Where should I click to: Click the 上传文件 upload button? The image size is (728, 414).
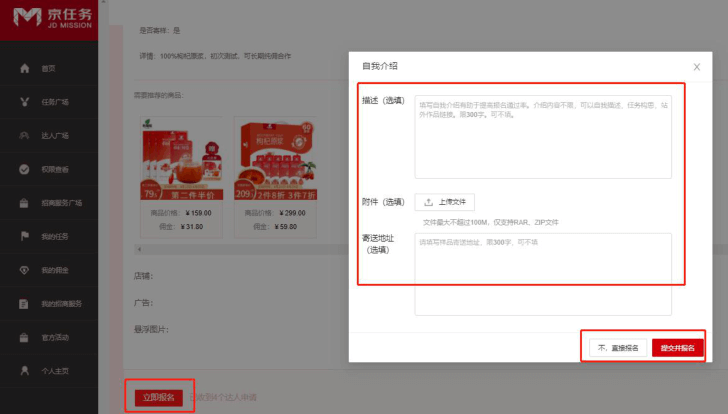click(x=444, y=202)
